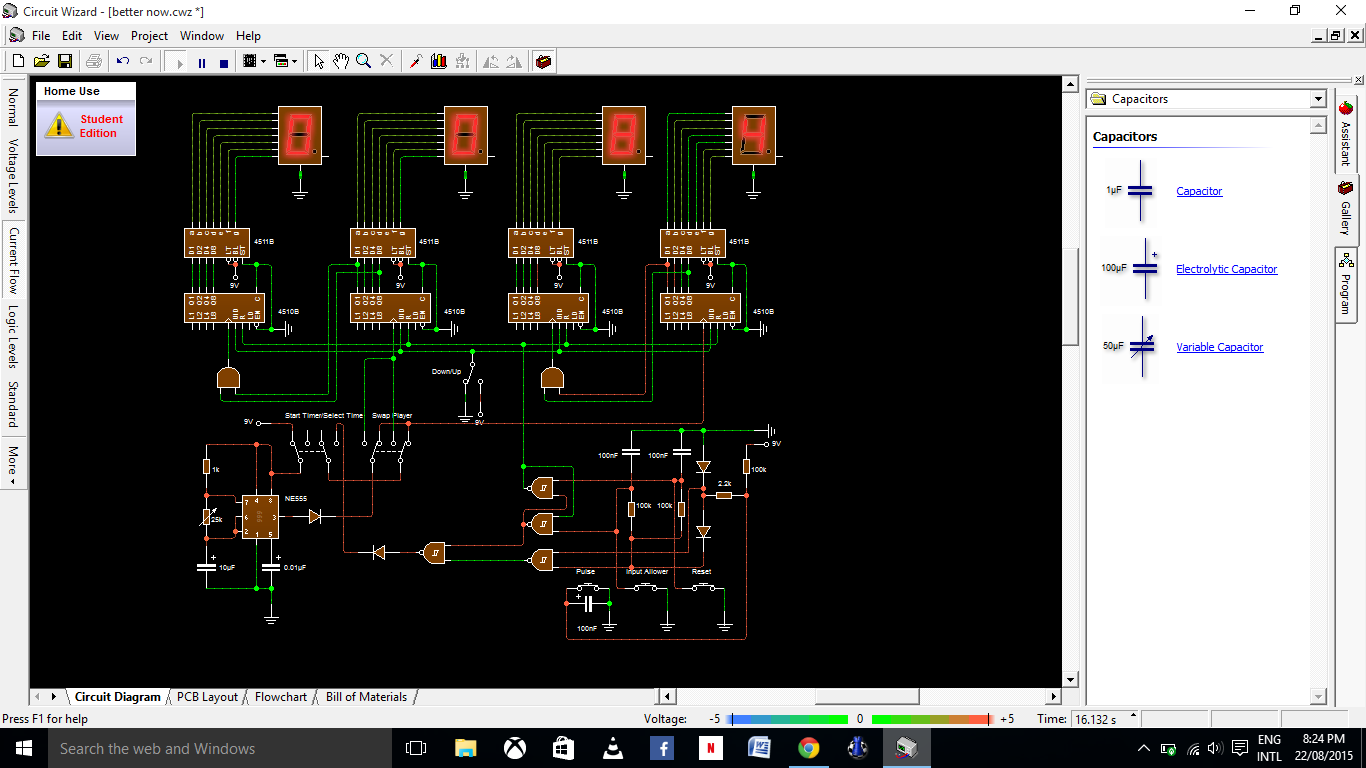Undo the last action from toolbar
The width and height of the screenshot is (1366, 768).
pos(123,61)
